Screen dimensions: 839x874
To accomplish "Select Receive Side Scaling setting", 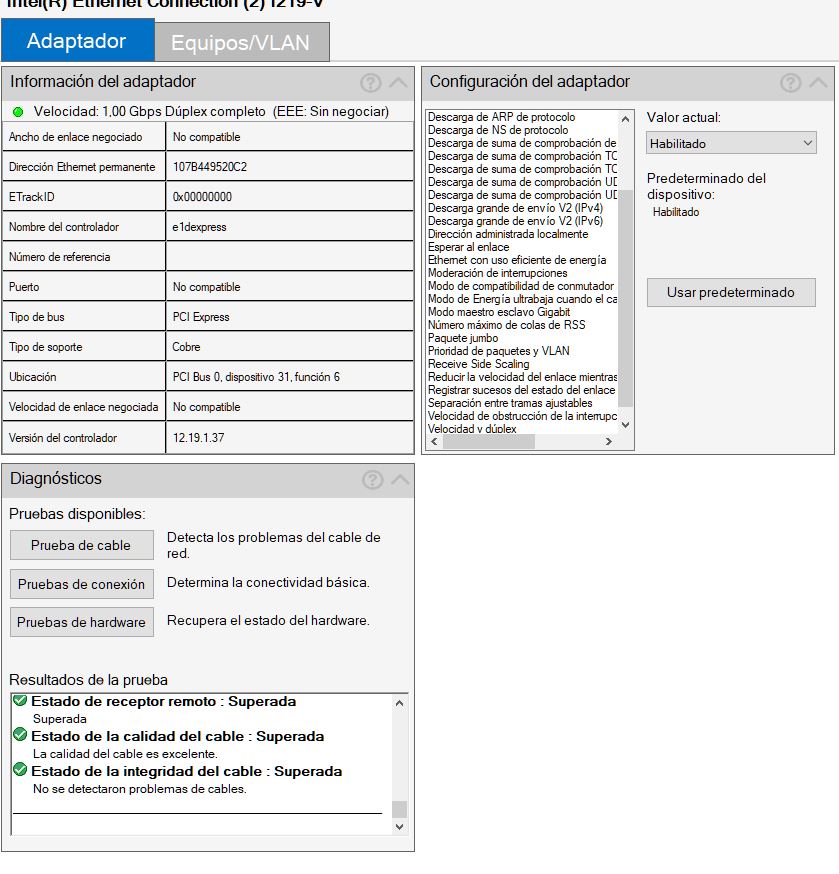I will [479, 364].
